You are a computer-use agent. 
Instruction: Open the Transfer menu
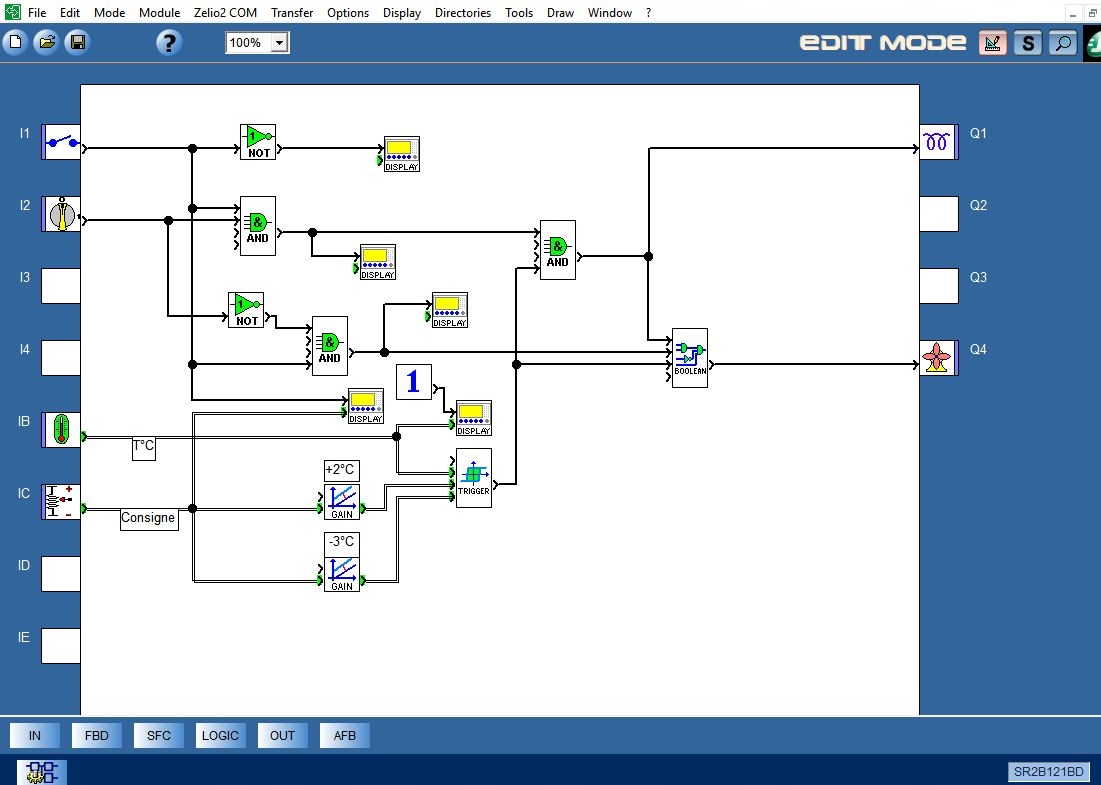pos(292,13)
